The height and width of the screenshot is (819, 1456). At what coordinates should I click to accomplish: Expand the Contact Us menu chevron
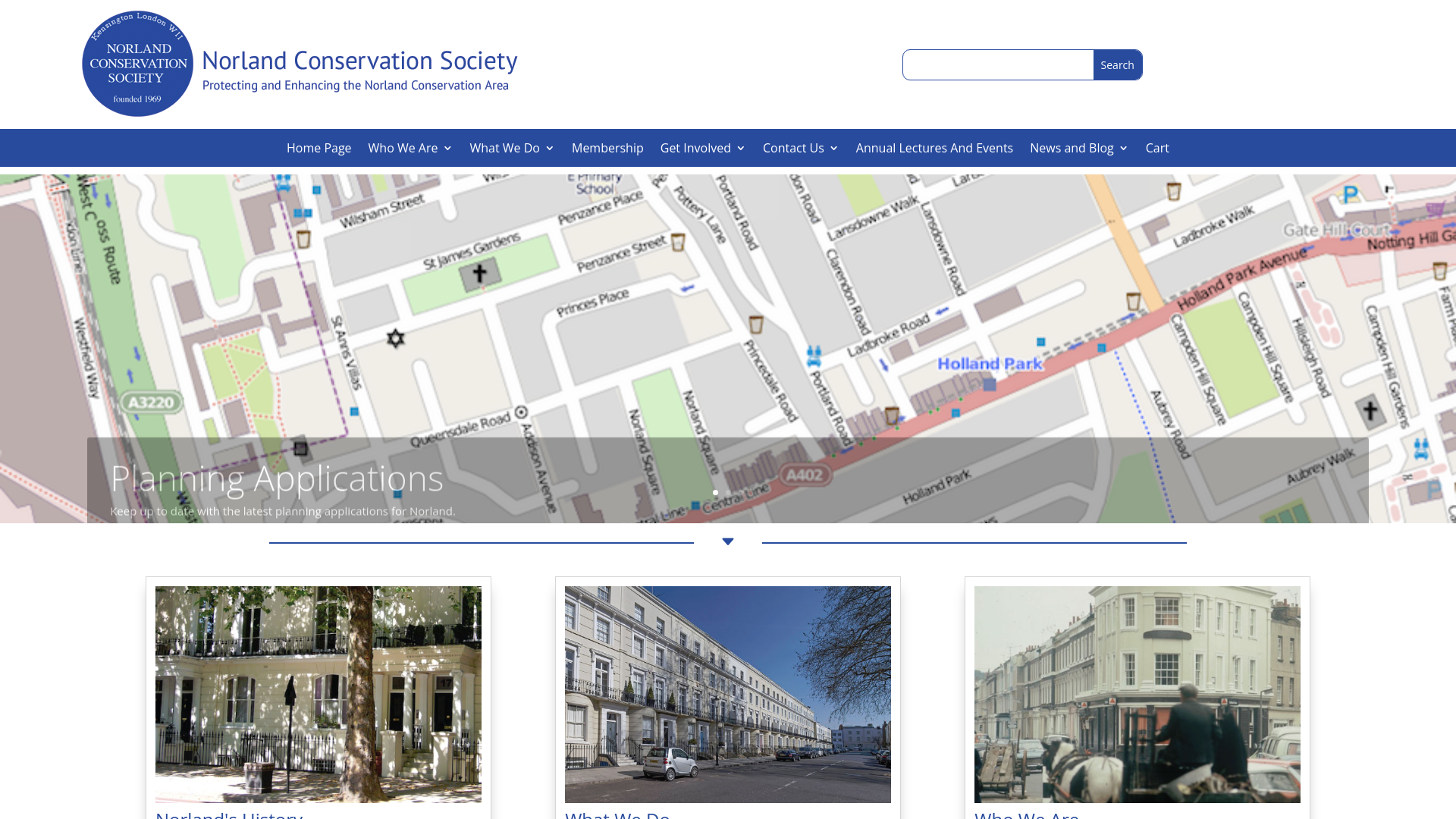[x=834, y=149]
